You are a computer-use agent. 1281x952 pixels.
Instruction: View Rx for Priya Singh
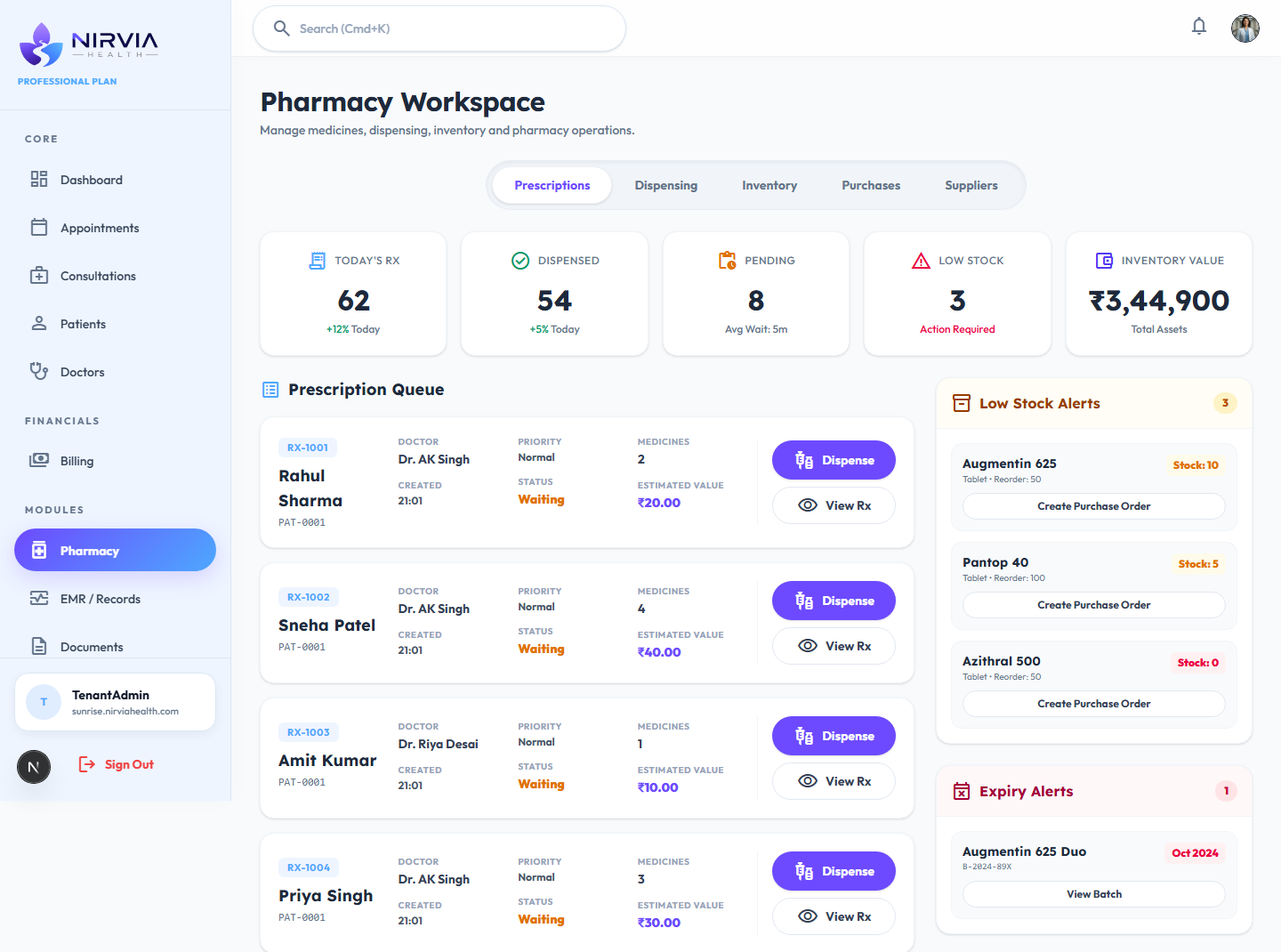click(x=834, y=916)
